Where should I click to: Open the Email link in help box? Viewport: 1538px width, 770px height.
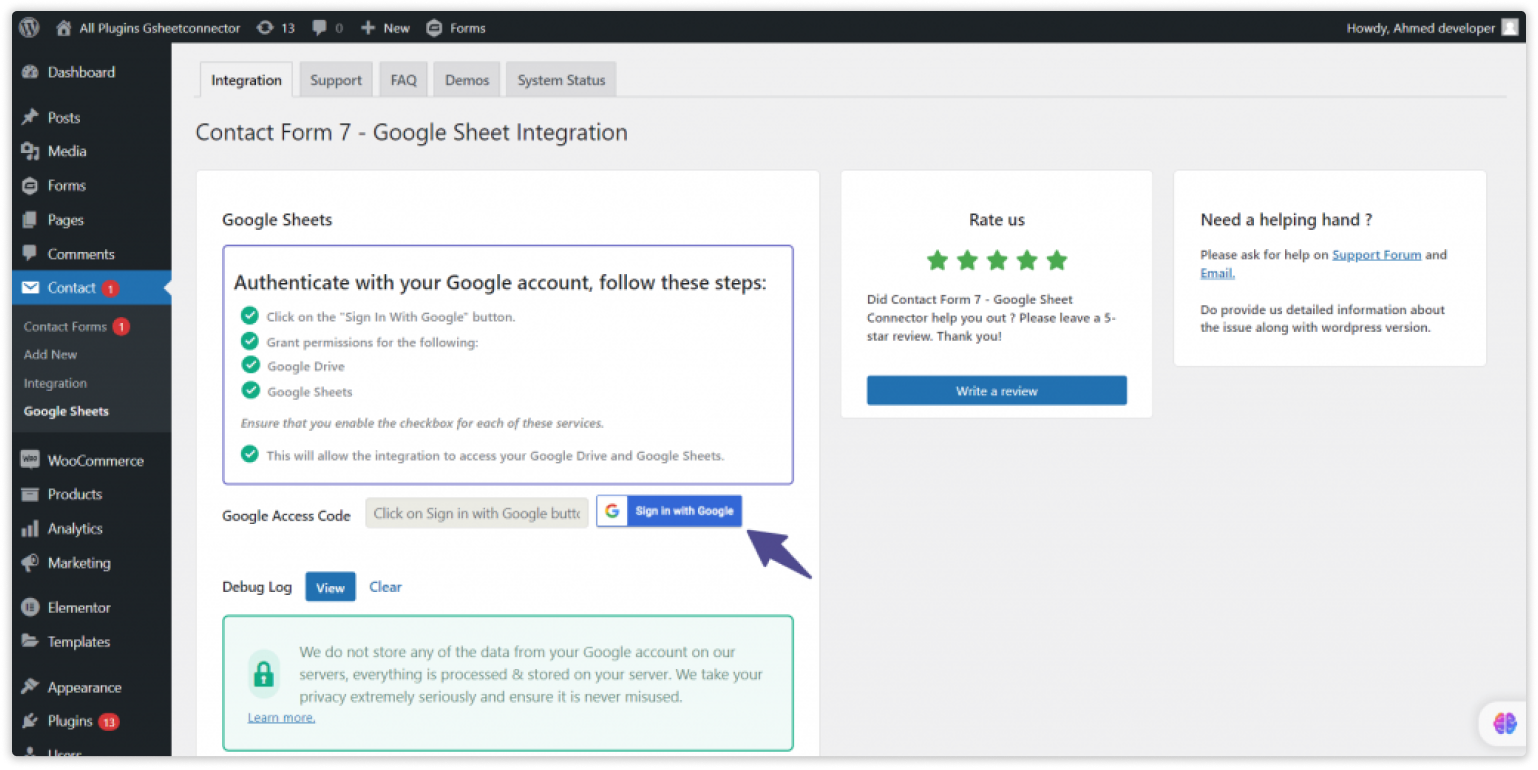click(x=1217, y=273)
